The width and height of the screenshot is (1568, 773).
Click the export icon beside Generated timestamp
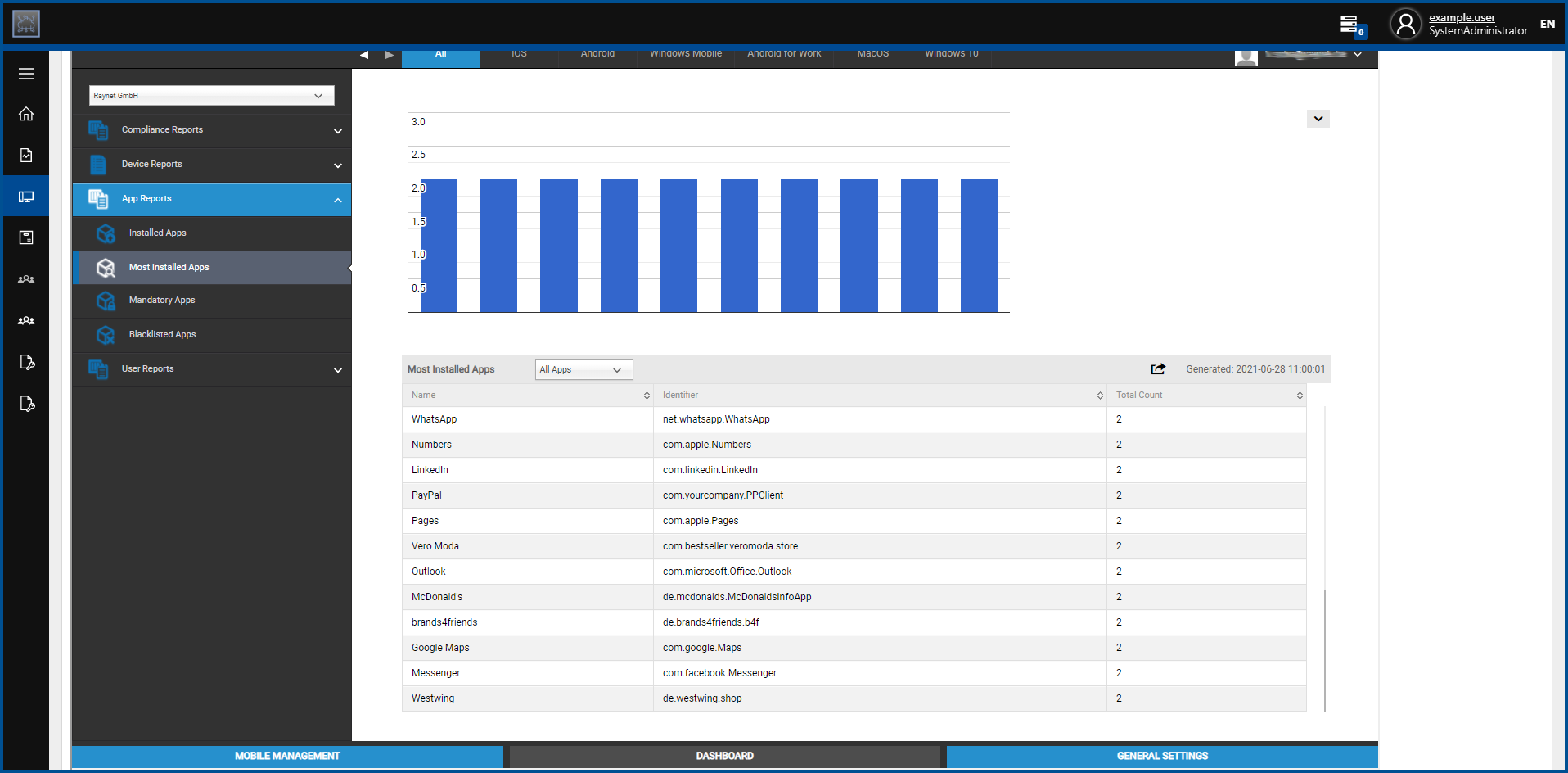[x=1157, y=369]
